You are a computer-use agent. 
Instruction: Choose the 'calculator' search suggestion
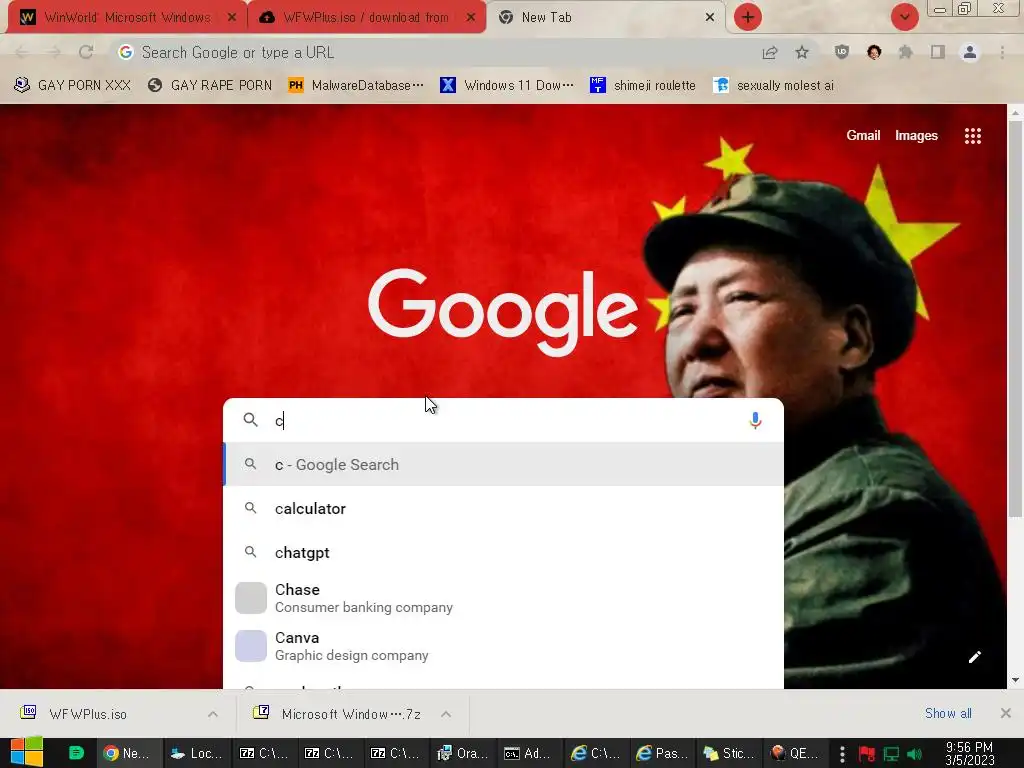pos(504,508)
